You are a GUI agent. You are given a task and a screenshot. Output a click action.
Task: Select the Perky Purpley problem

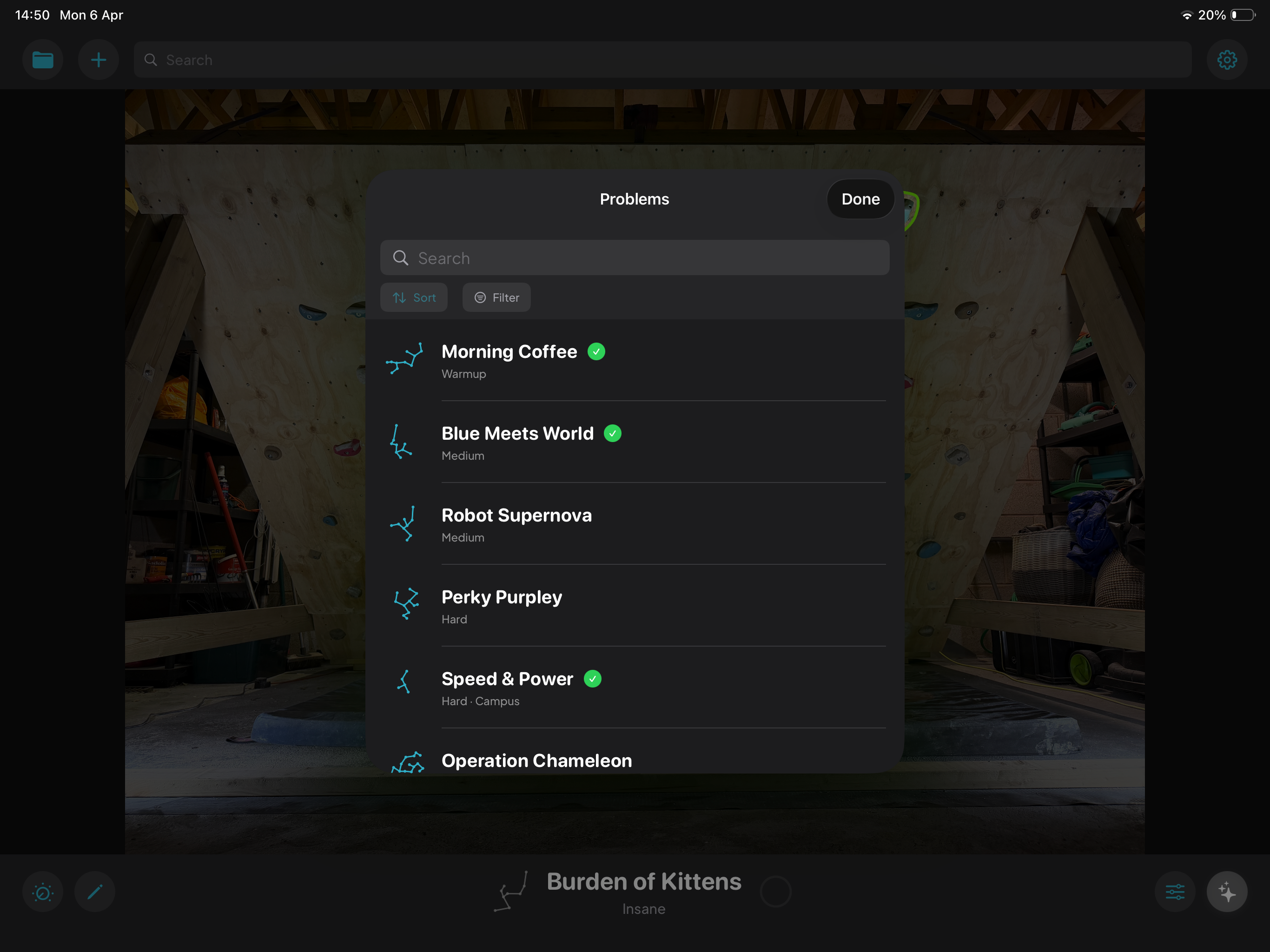coord(635,606)
